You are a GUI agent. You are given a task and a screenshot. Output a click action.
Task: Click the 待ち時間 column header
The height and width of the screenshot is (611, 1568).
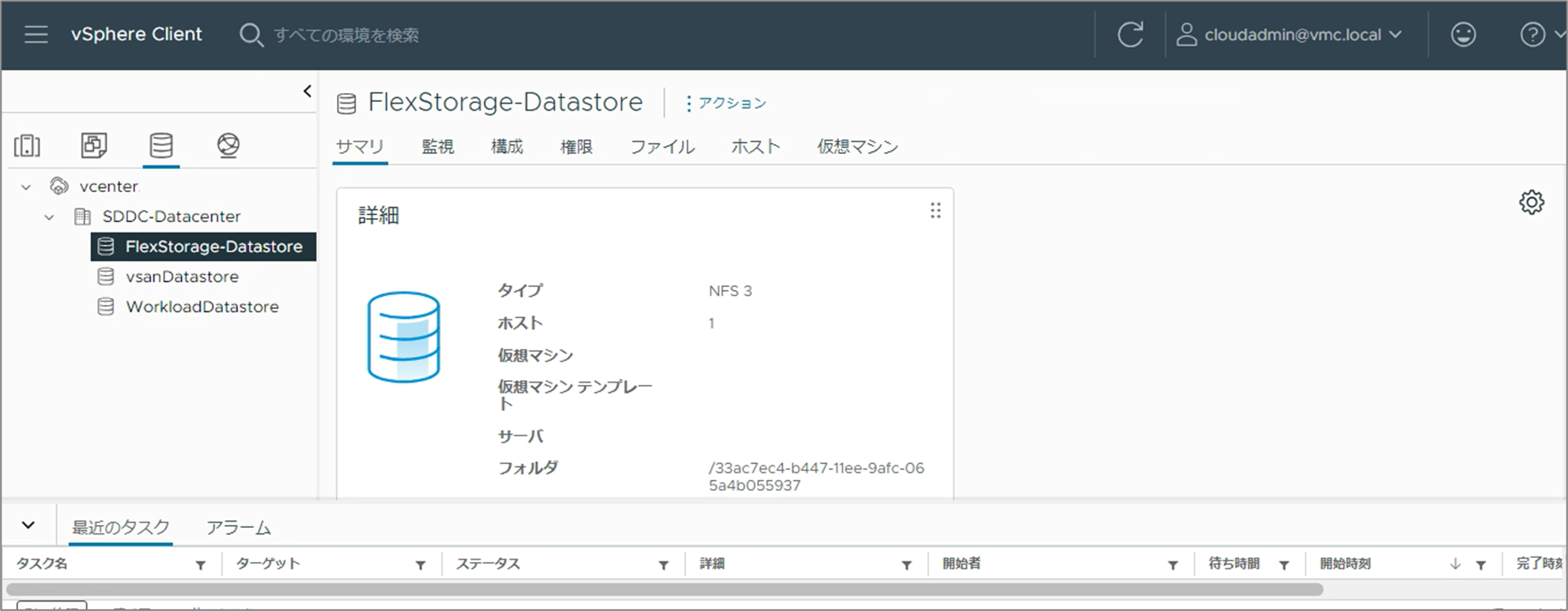point(1234,564)
